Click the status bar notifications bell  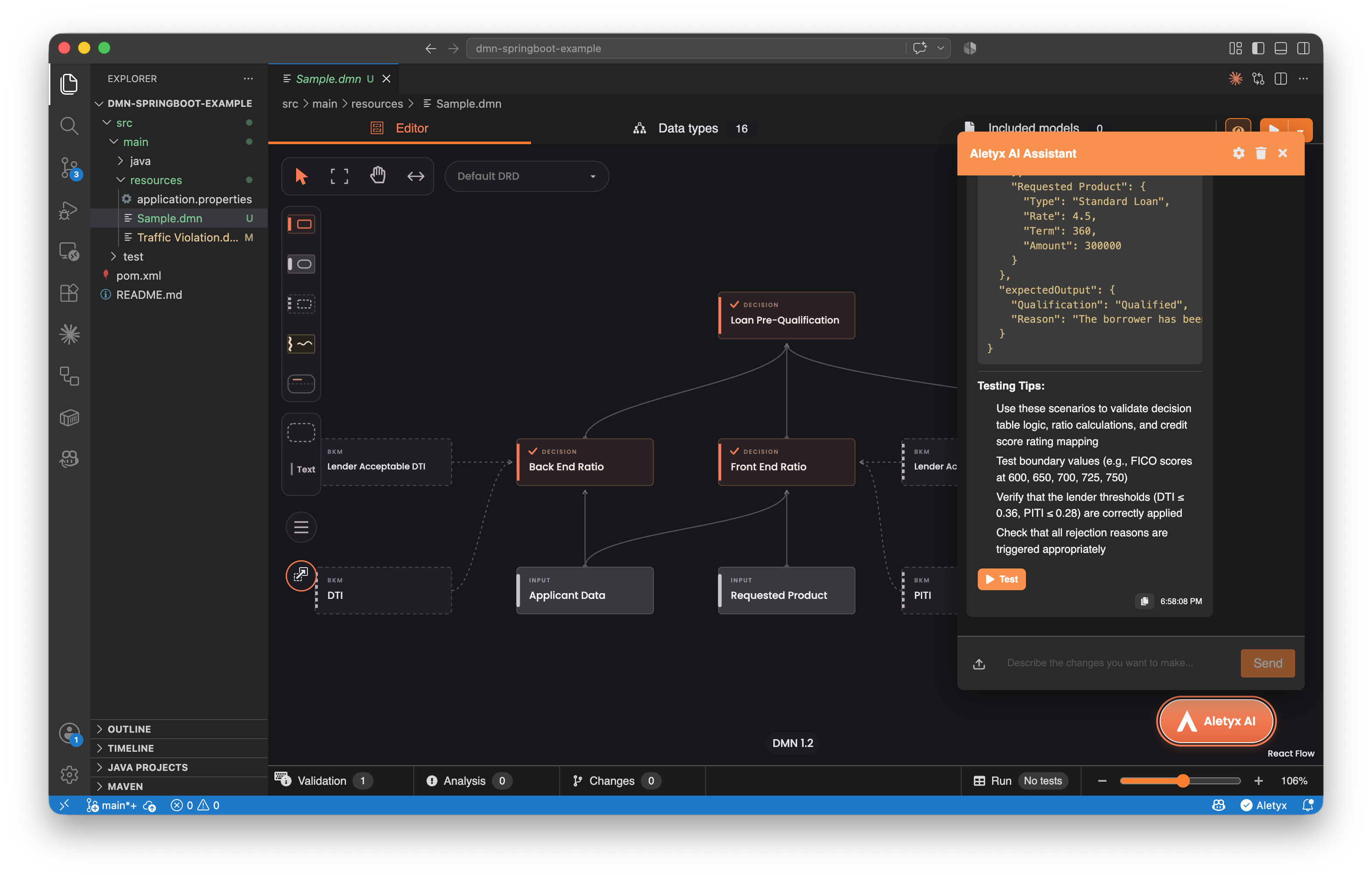point(1309,805)
